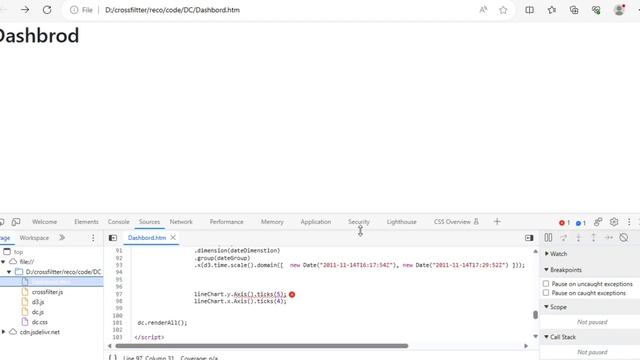Open the Performance tab
The height and width of the screenshot is (360, 640).
pyautogui.click(x=227, y=222)
